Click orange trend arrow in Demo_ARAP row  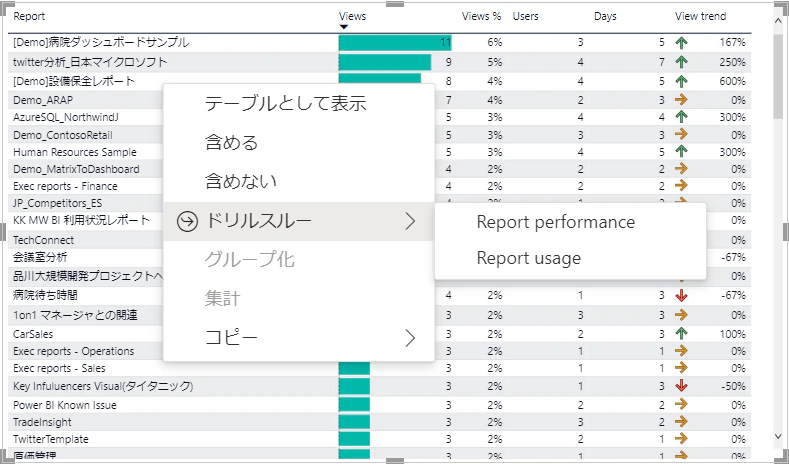pos(681,100)
